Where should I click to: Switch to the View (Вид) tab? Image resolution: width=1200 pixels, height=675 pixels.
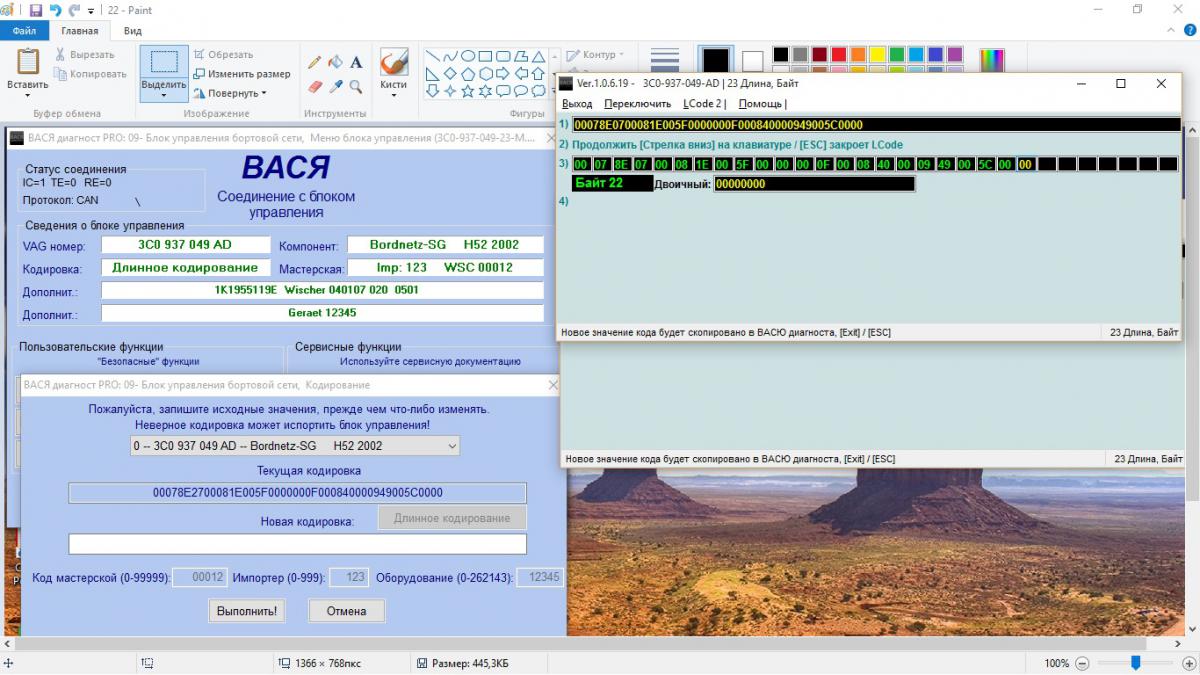(x=133, y=31)
